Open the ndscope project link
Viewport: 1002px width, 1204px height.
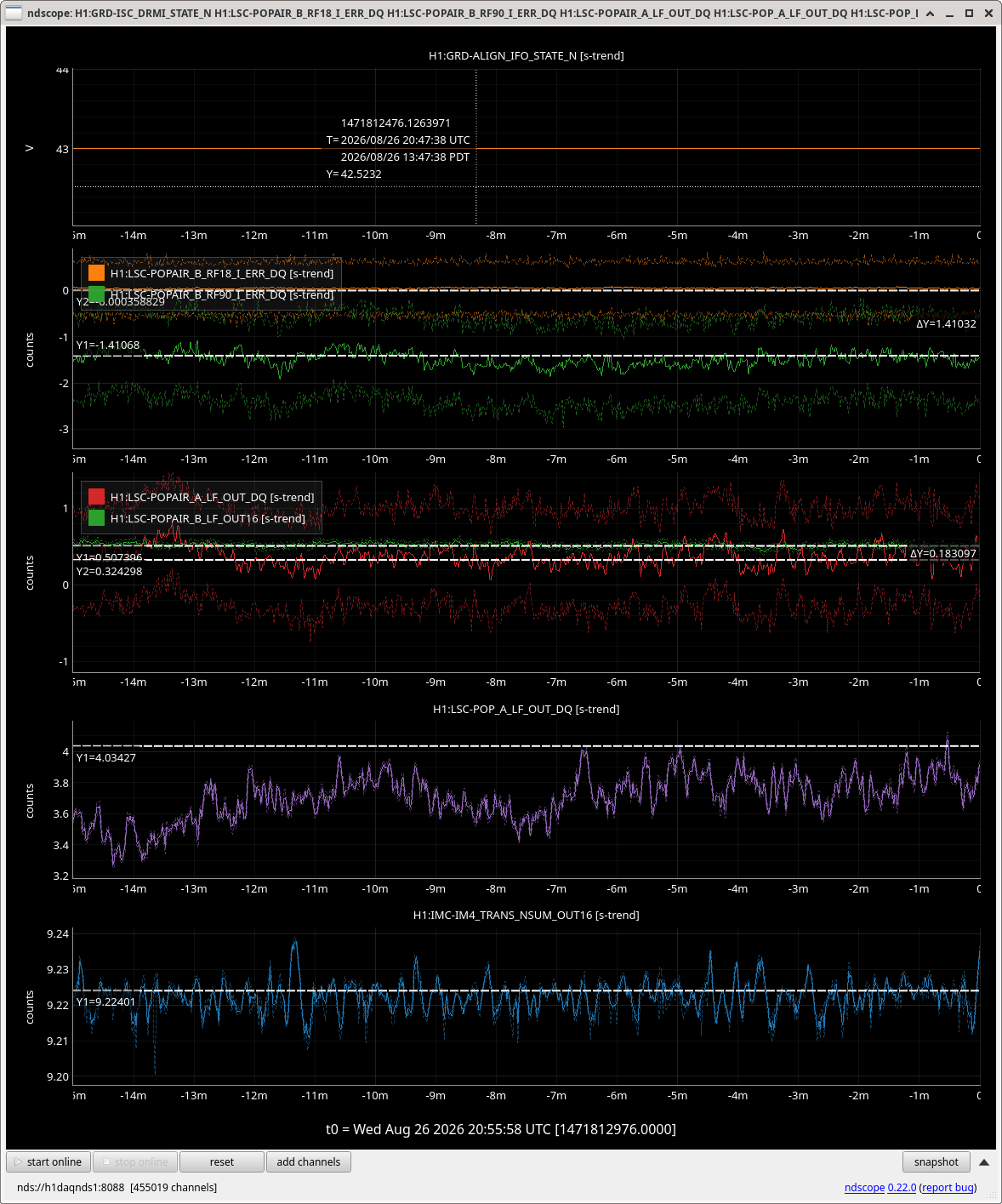click(864, 1188)
